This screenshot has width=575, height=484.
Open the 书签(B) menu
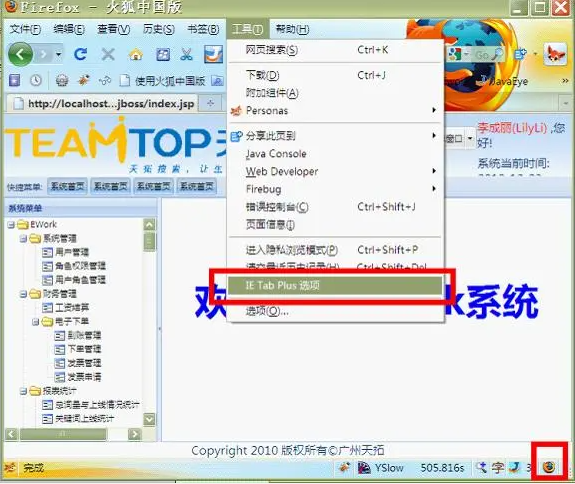coord(203,29)
